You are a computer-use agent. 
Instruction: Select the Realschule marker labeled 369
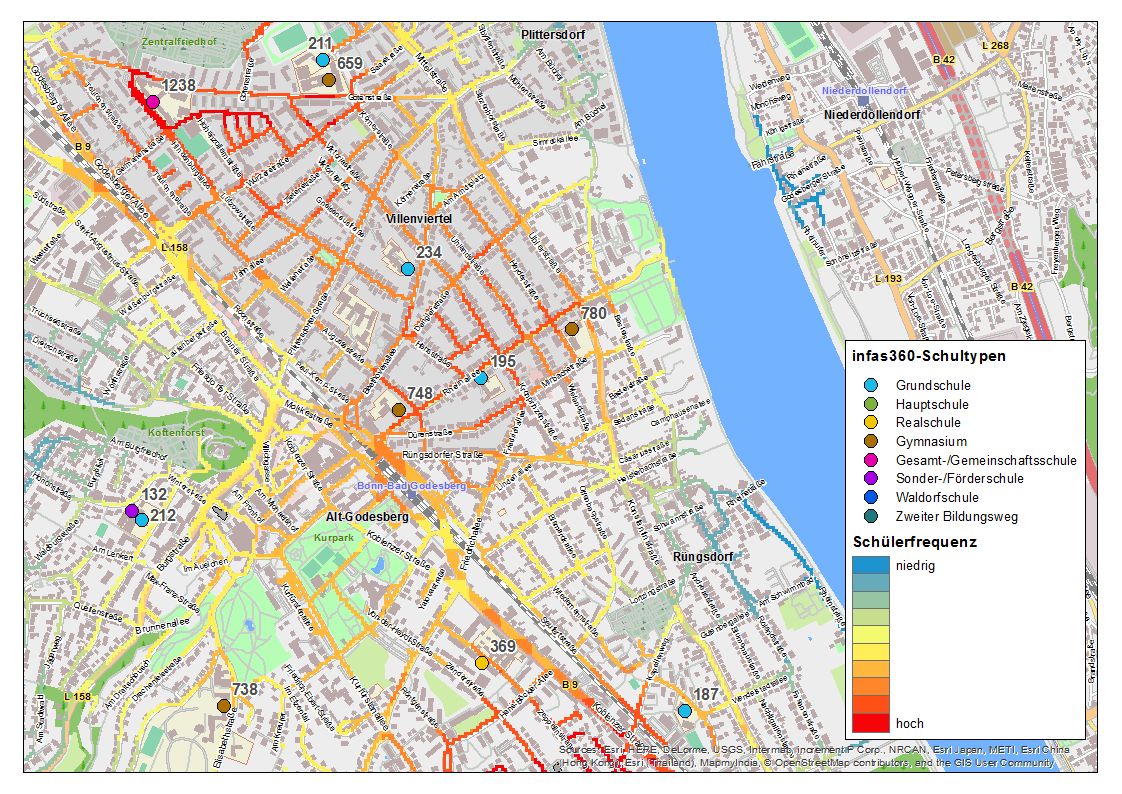pos(482,663)
